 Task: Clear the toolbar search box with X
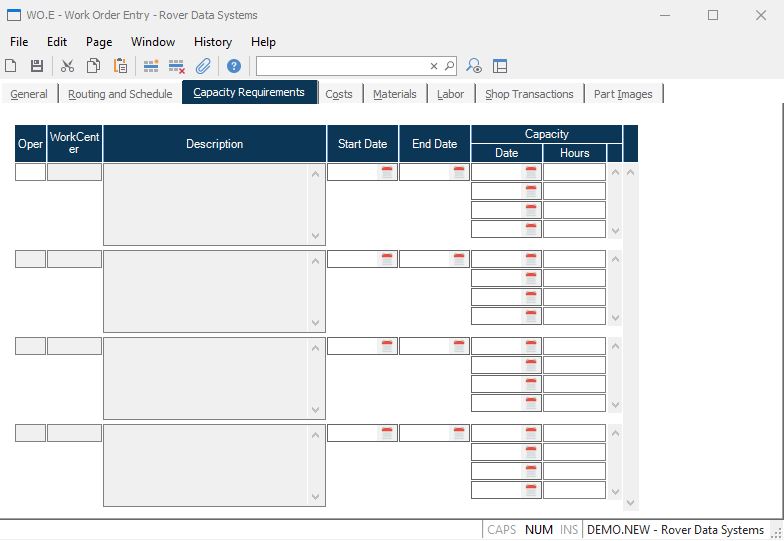coord(434,66)
